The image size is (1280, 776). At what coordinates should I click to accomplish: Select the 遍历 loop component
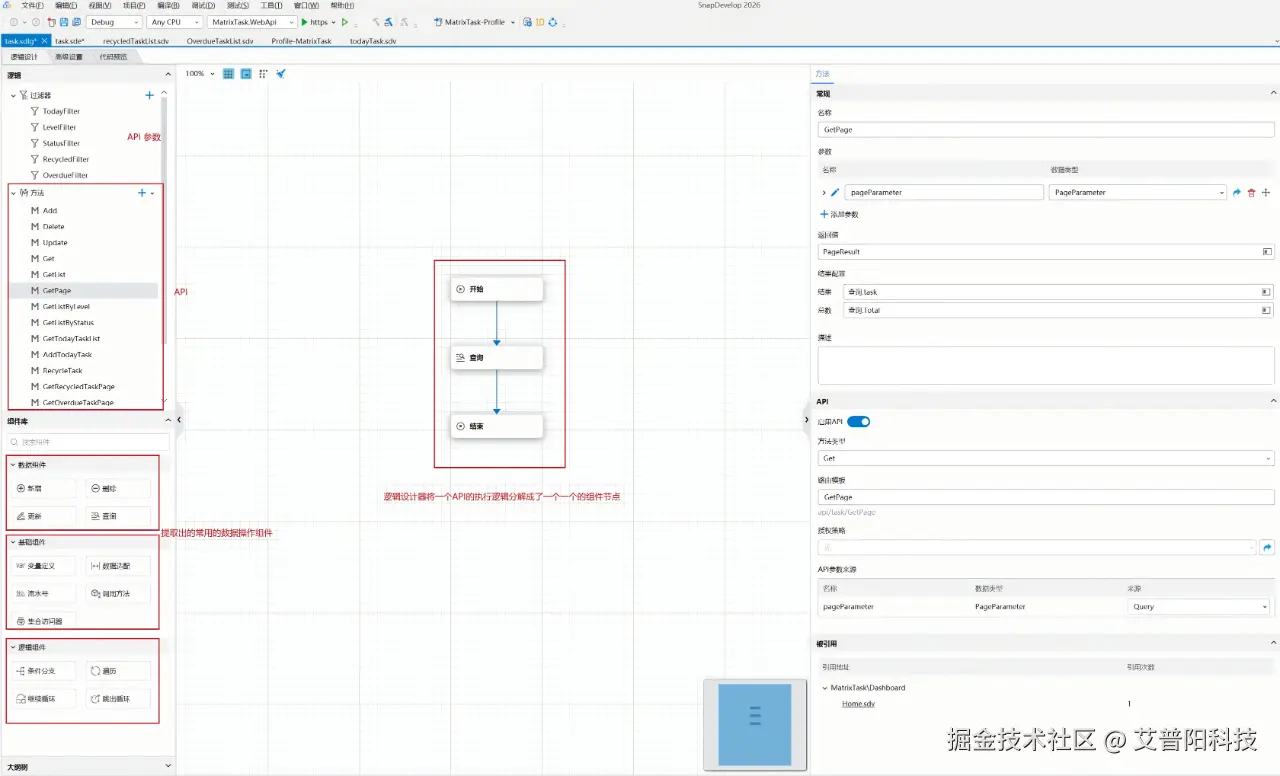click(x=119, y=671)
